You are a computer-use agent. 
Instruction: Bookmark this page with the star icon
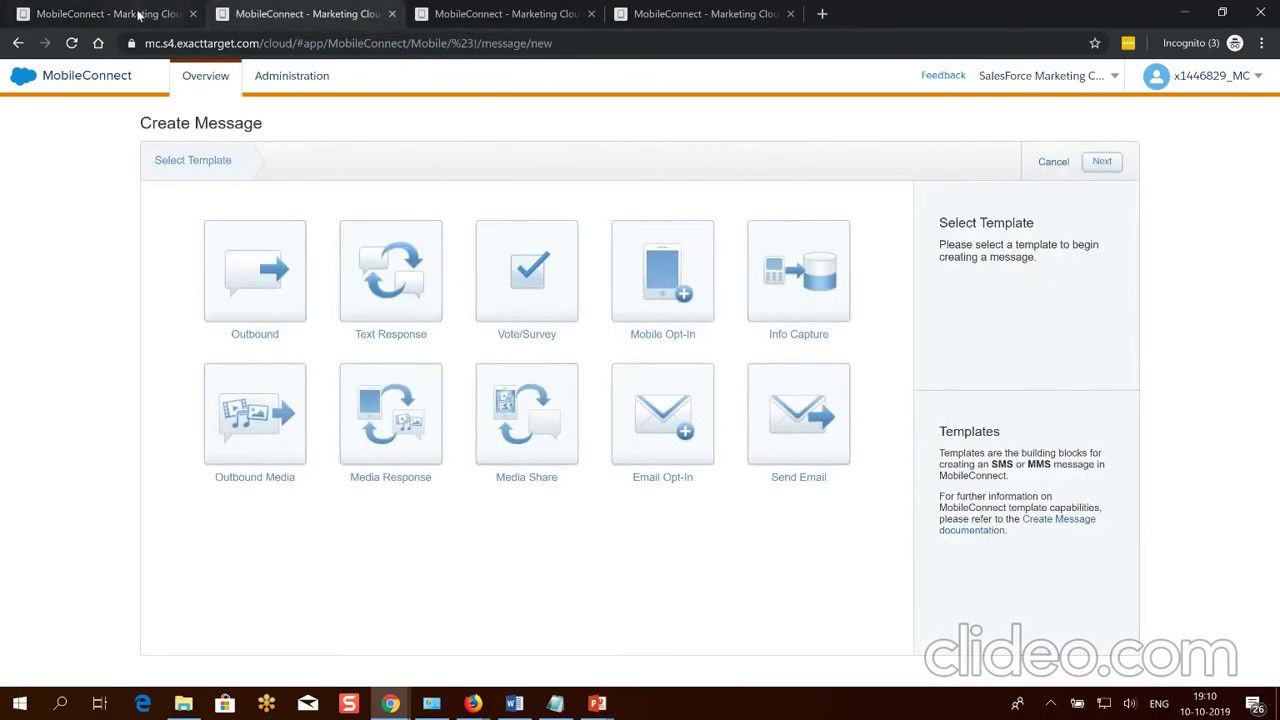tap(1095, 43)
